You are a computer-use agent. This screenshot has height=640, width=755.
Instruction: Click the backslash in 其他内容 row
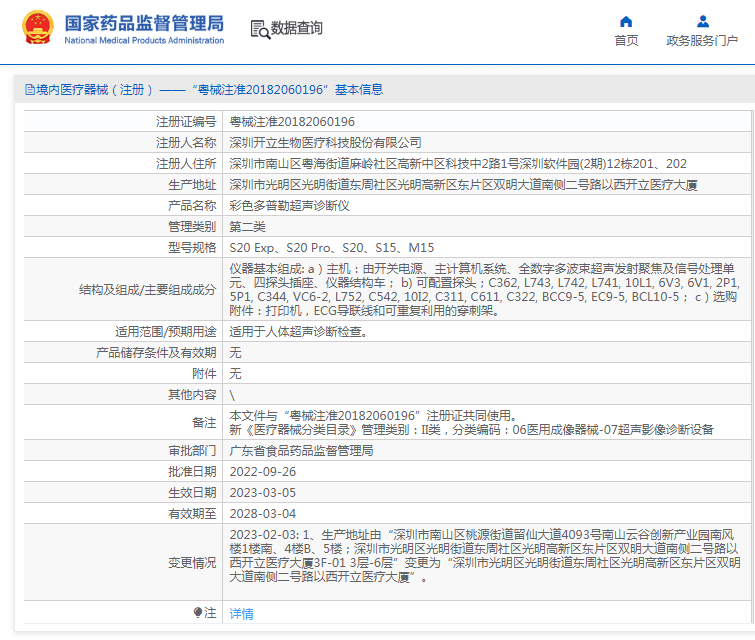pyautogui.click(x=232, y=395)
